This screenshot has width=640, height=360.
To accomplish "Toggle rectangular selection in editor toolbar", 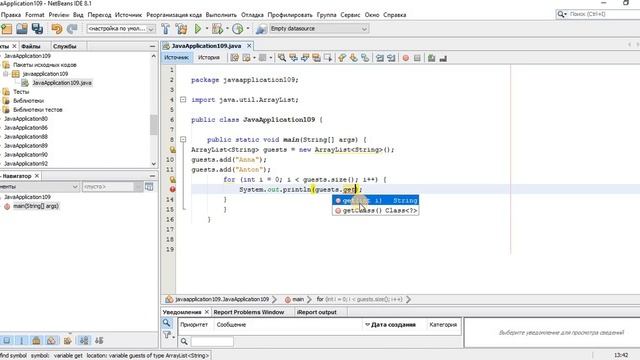I will 328,58.
